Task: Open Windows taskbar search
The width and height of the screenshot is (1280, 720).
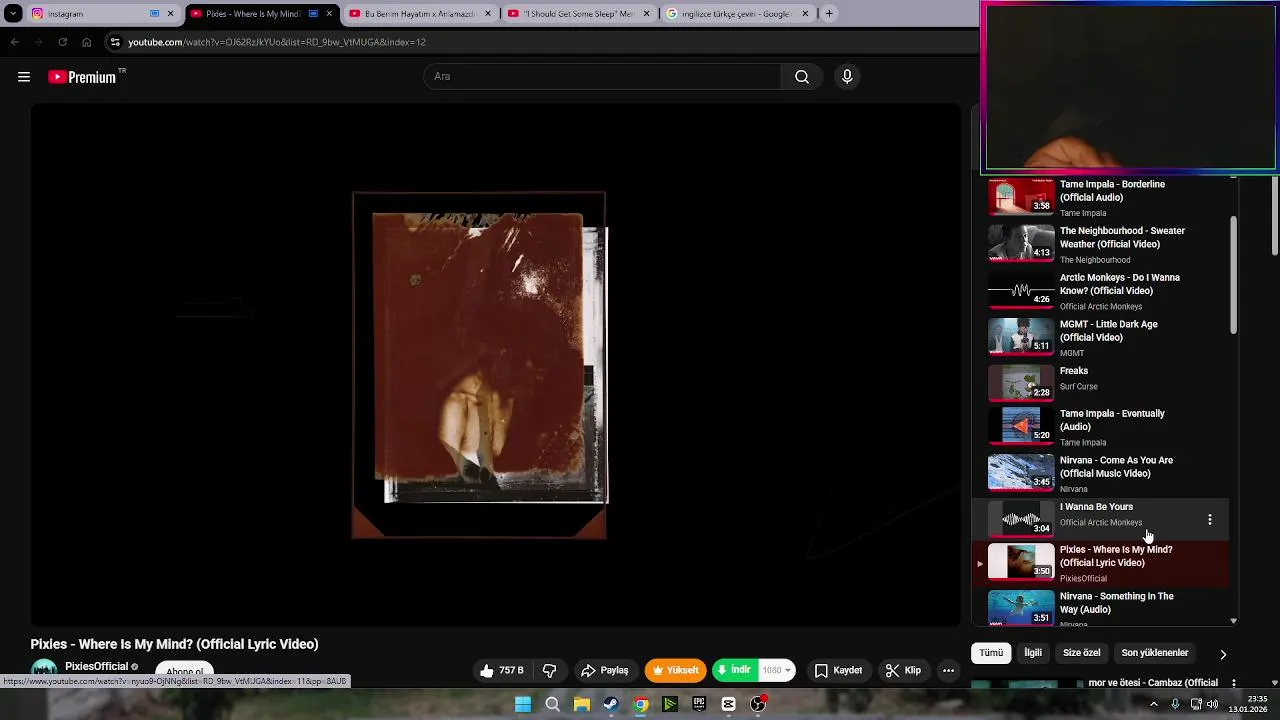Action: tap(552, 704)
